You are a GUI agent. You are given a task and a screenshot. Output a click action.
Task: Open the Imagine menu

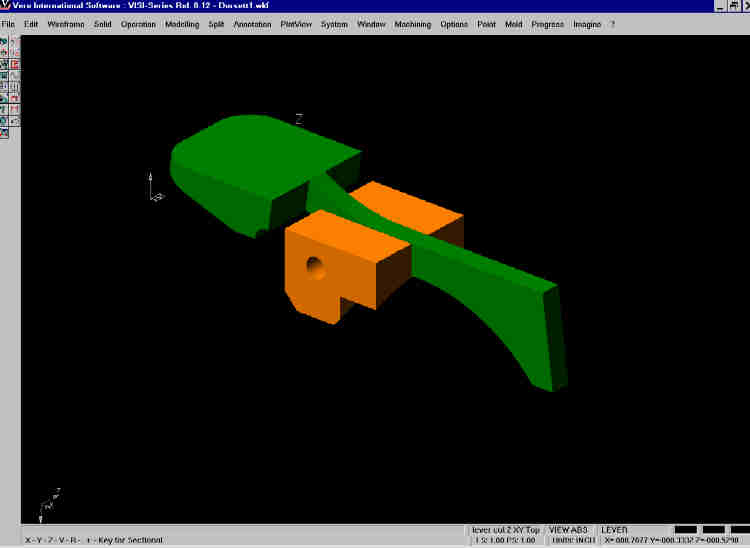587,24
